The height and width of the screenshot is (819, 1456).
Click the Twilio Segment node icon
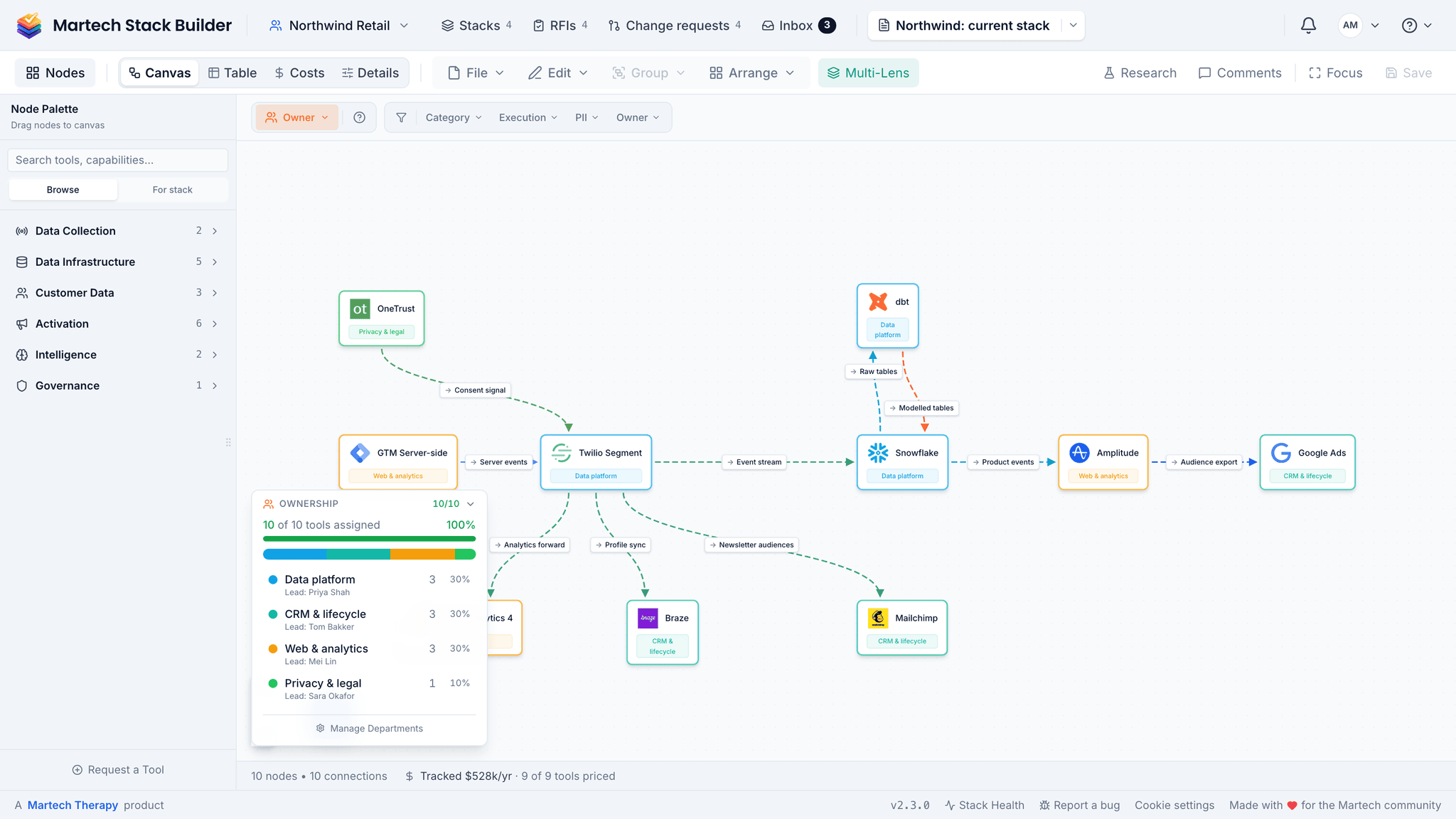tap(562, 453)
